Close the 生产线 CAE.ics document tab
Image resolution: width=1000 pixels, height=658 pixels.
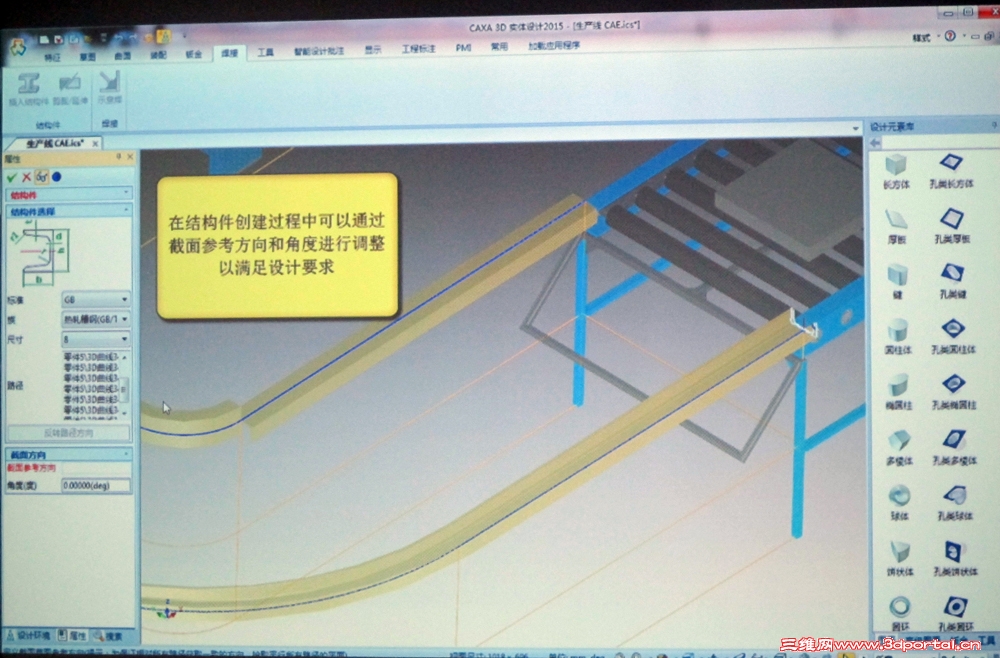[x=95, y=143]
